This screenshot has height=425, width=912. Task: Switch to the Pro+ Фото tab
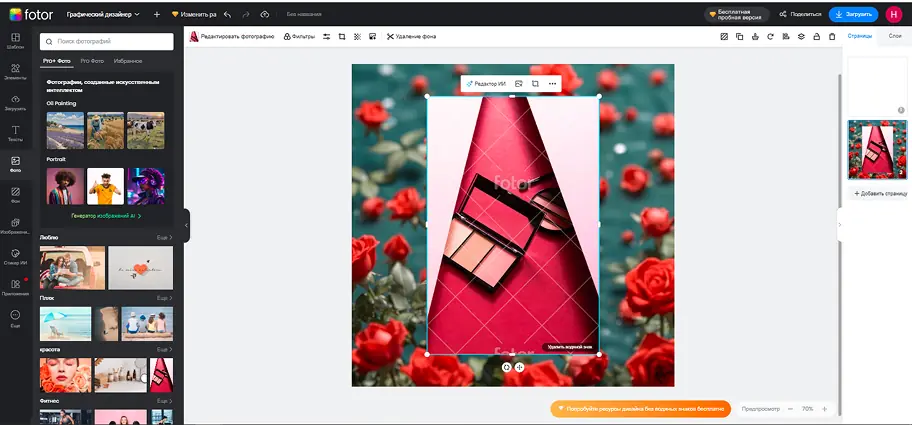[56, 61]
